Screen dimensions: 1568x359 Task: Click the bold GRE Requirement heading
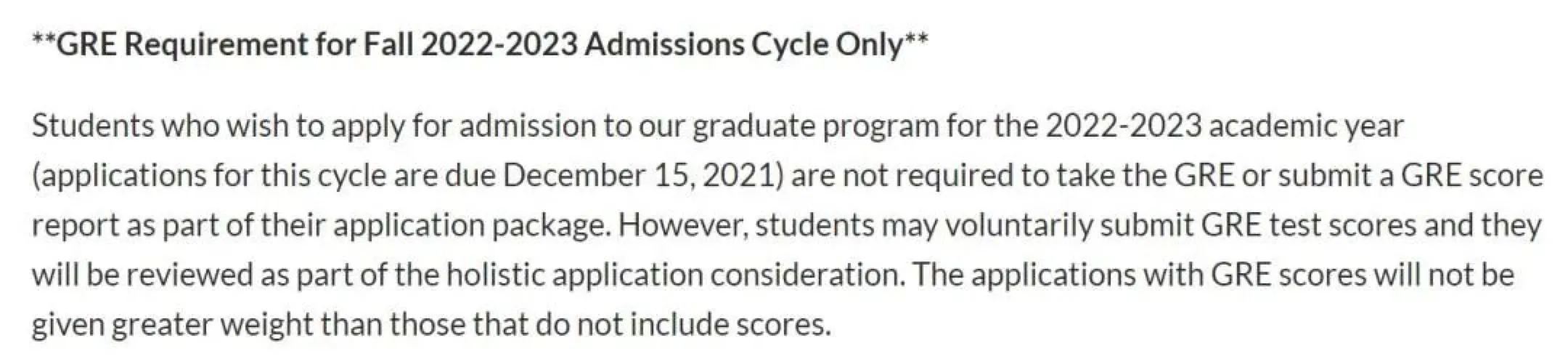click(479, 45)
